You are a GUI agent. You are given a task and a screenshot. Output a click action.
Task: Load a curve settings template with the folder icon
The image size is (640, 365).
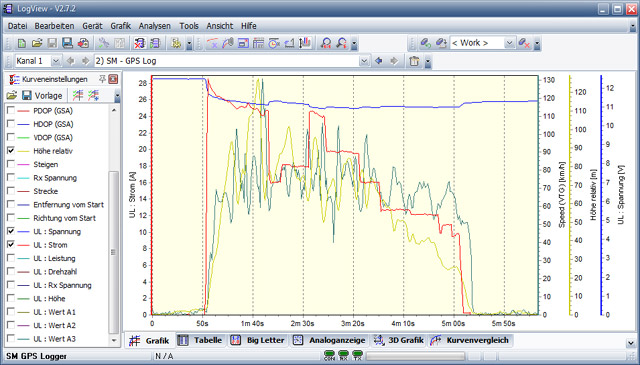pos(11,96)
